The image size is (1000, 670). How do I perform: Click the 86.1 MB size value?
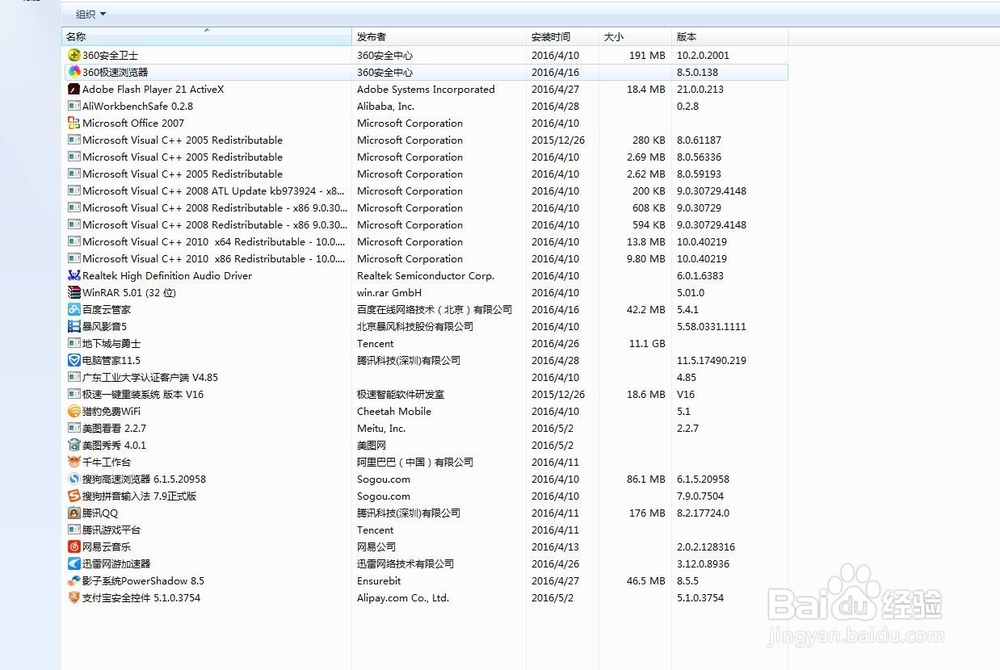point(646,479)
